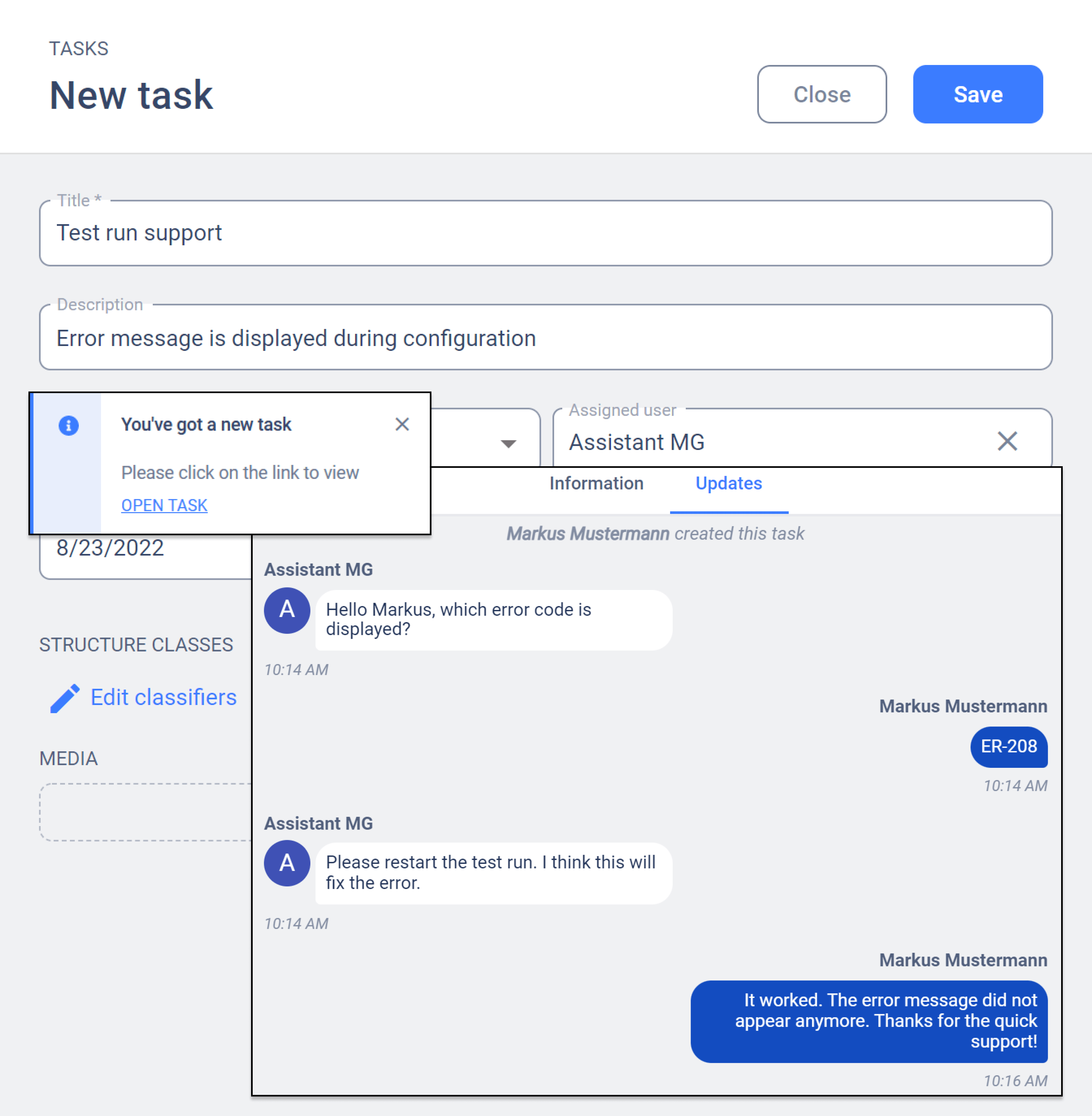Screen dimensions: 1092x1116
Task: Click into the Description field
Action: (x=545, y=338)
